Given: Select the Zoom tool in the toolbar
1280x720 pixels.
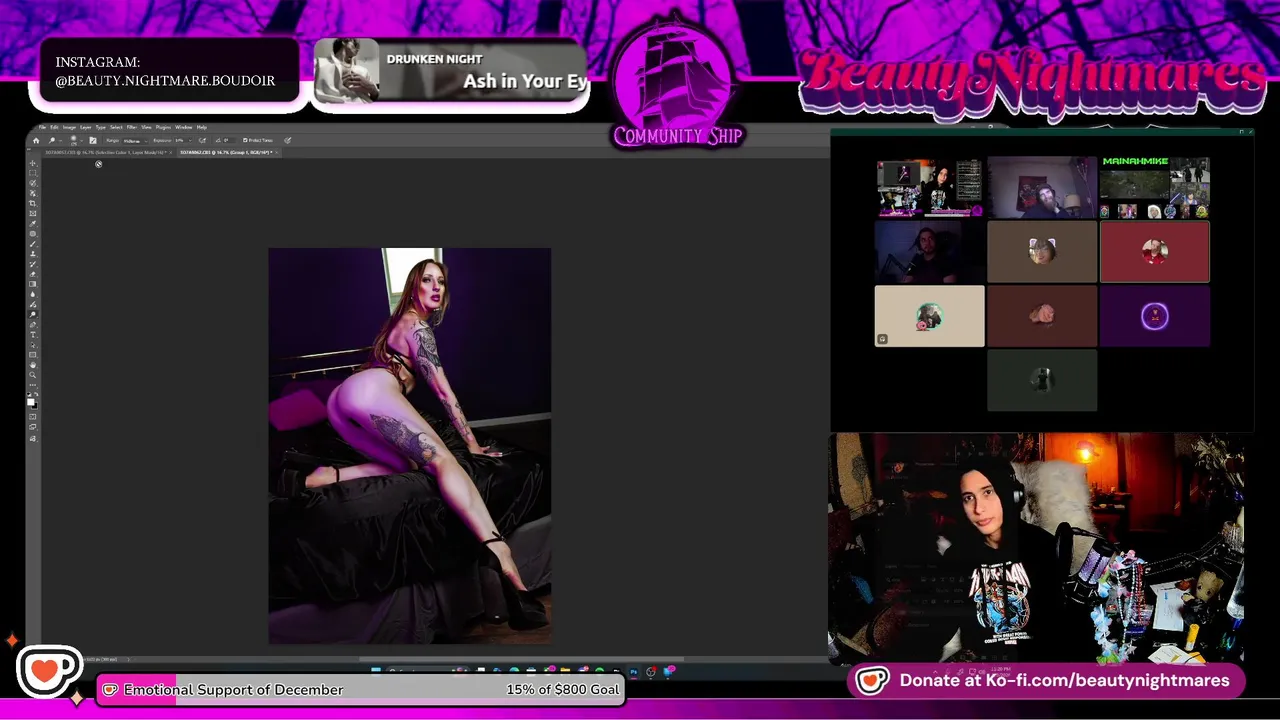Looking at the screenshot, I should [x=33, y=375].
